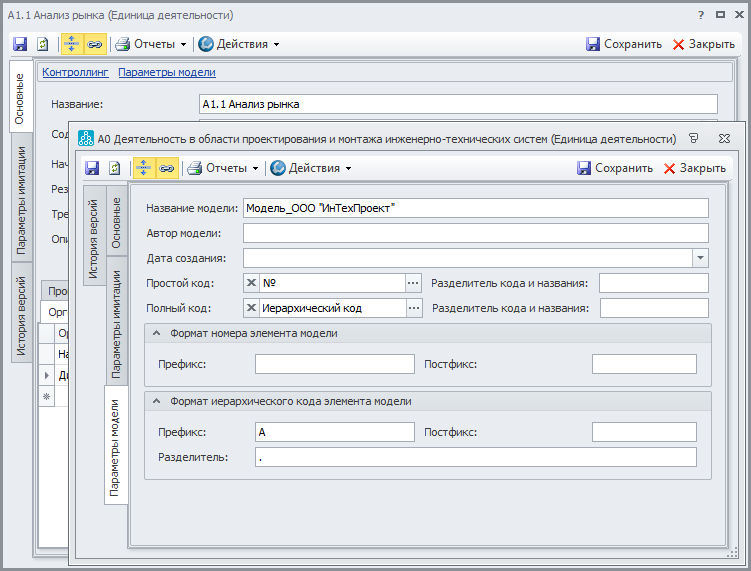Clear the Полный код field with X
Screen dimensions: 751x571
[x=251, y=308]
